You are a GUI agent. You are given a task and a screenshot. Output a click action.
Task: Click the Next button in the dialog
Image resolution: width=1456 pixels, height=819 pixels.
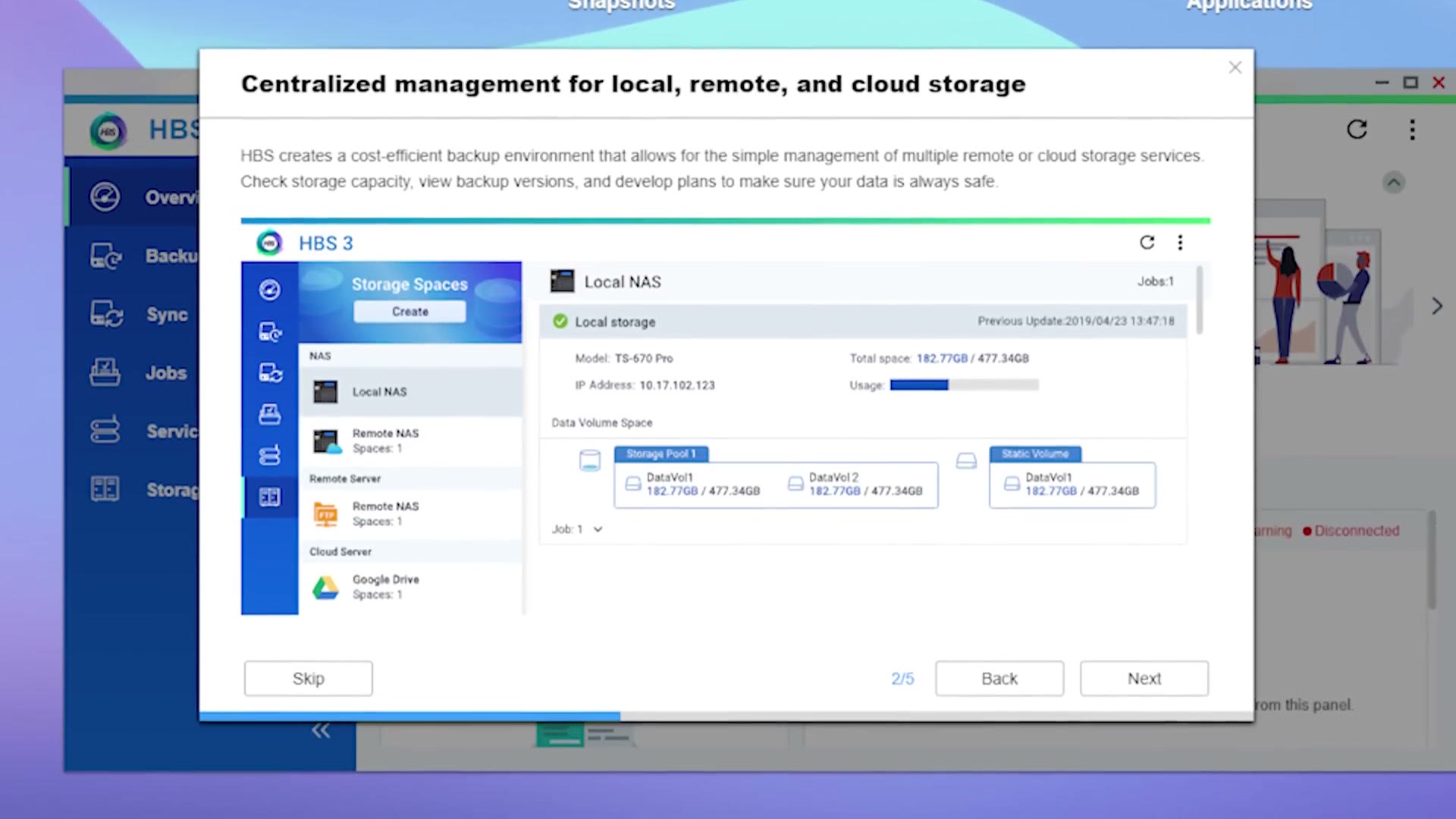(x=1144, y=678)
